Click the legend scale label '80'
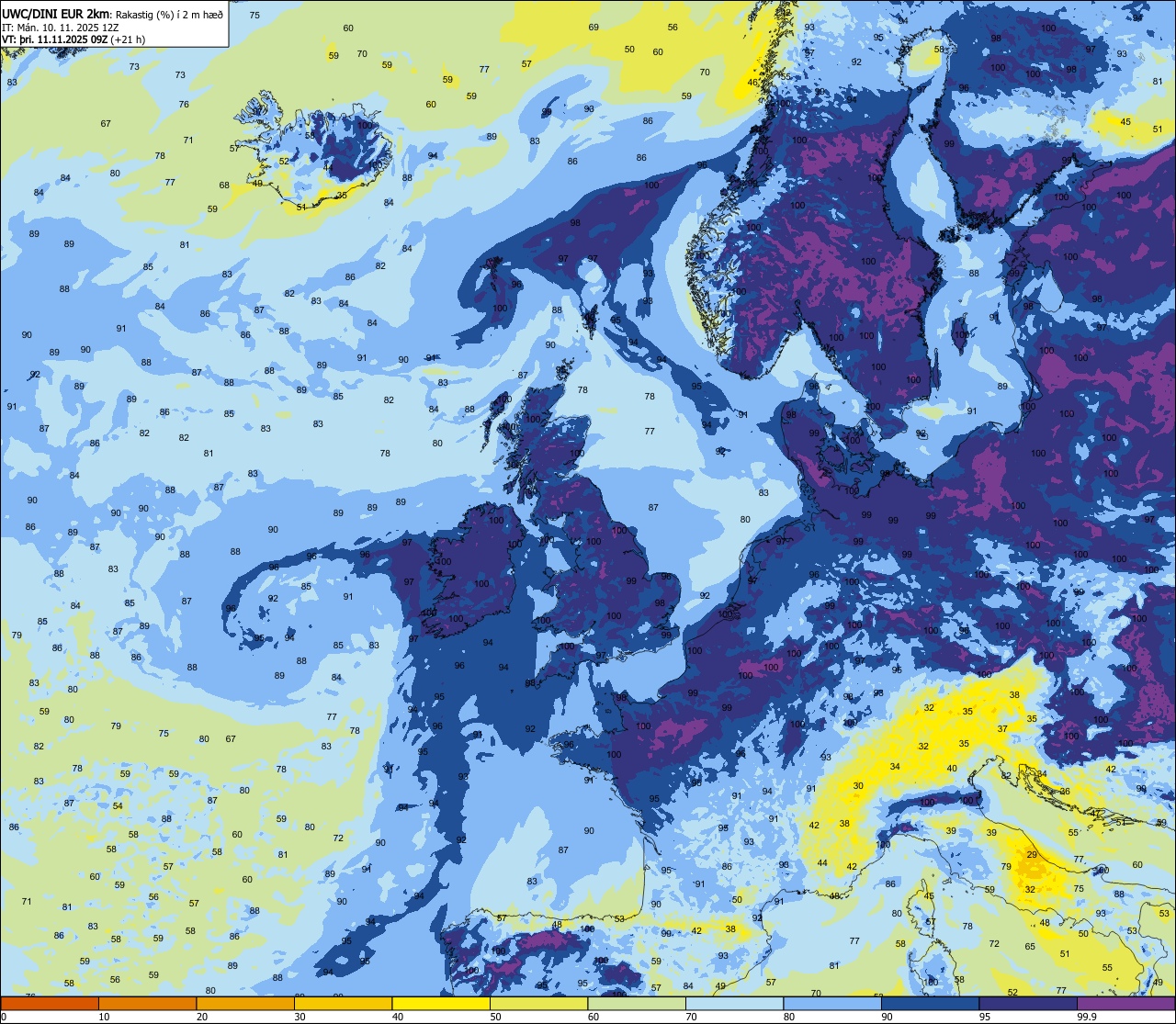This screenshot has height=1024, width=1176. coord(789,1017)
